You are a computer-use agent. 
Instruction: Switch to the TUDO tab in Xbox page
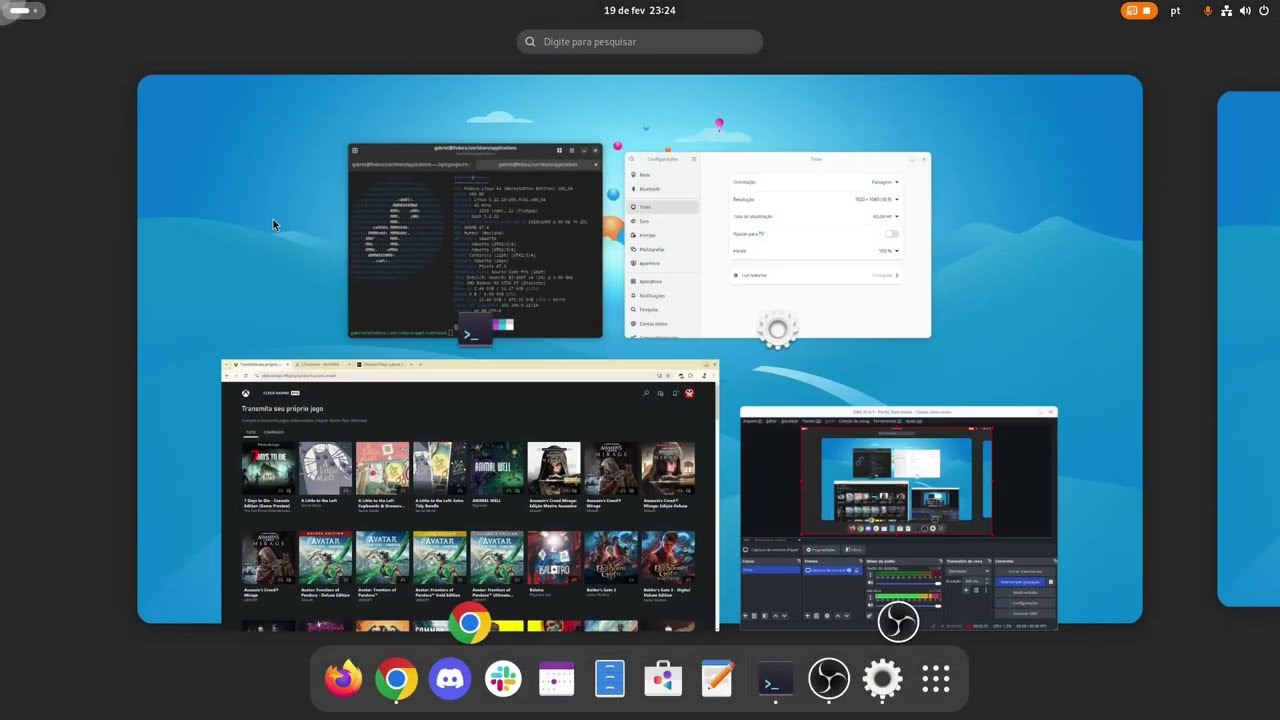click(x=251, y=432)
